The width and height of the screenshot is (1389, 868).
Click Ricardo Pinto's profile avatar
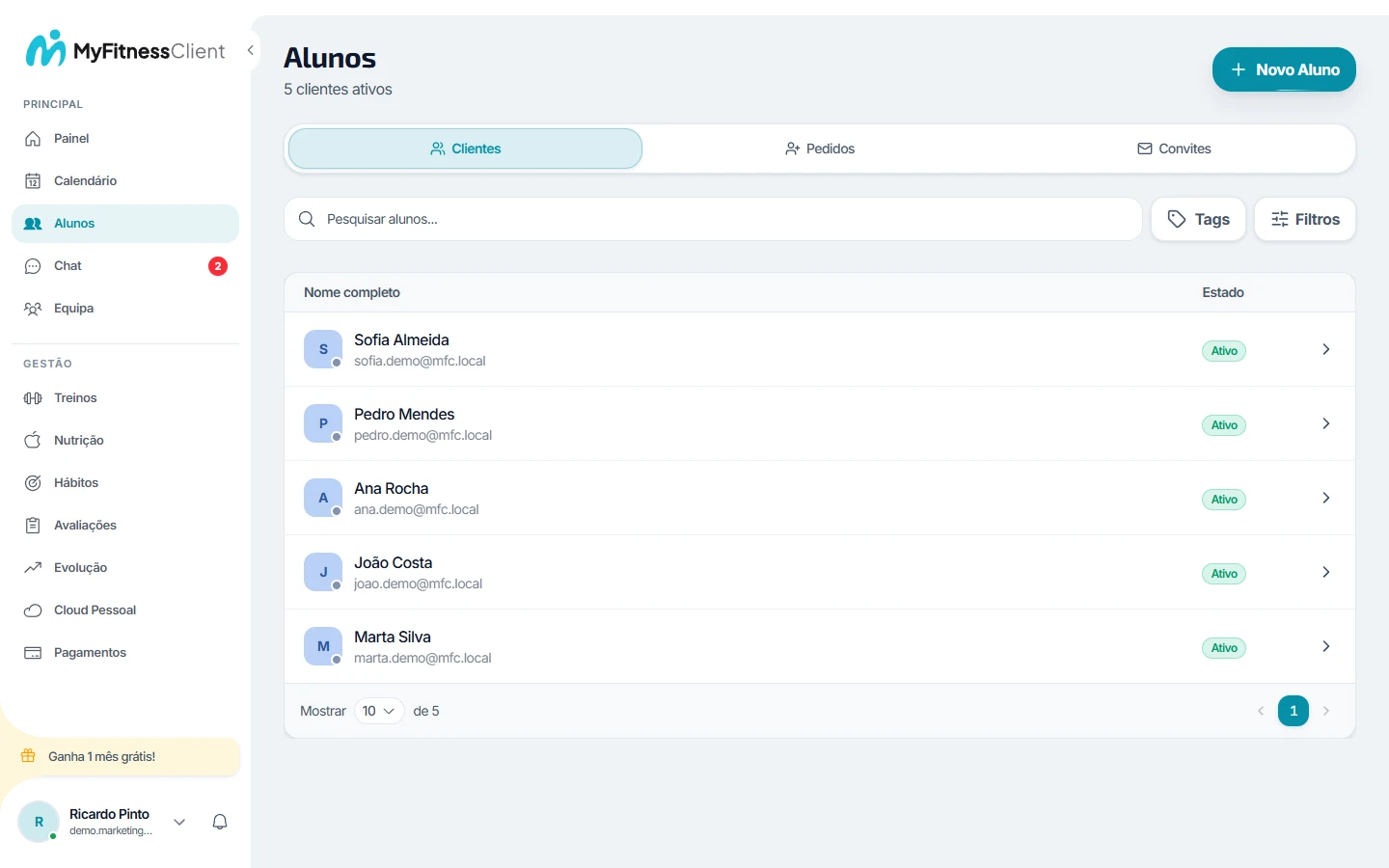pyautogui.click(x=39, y=822)
